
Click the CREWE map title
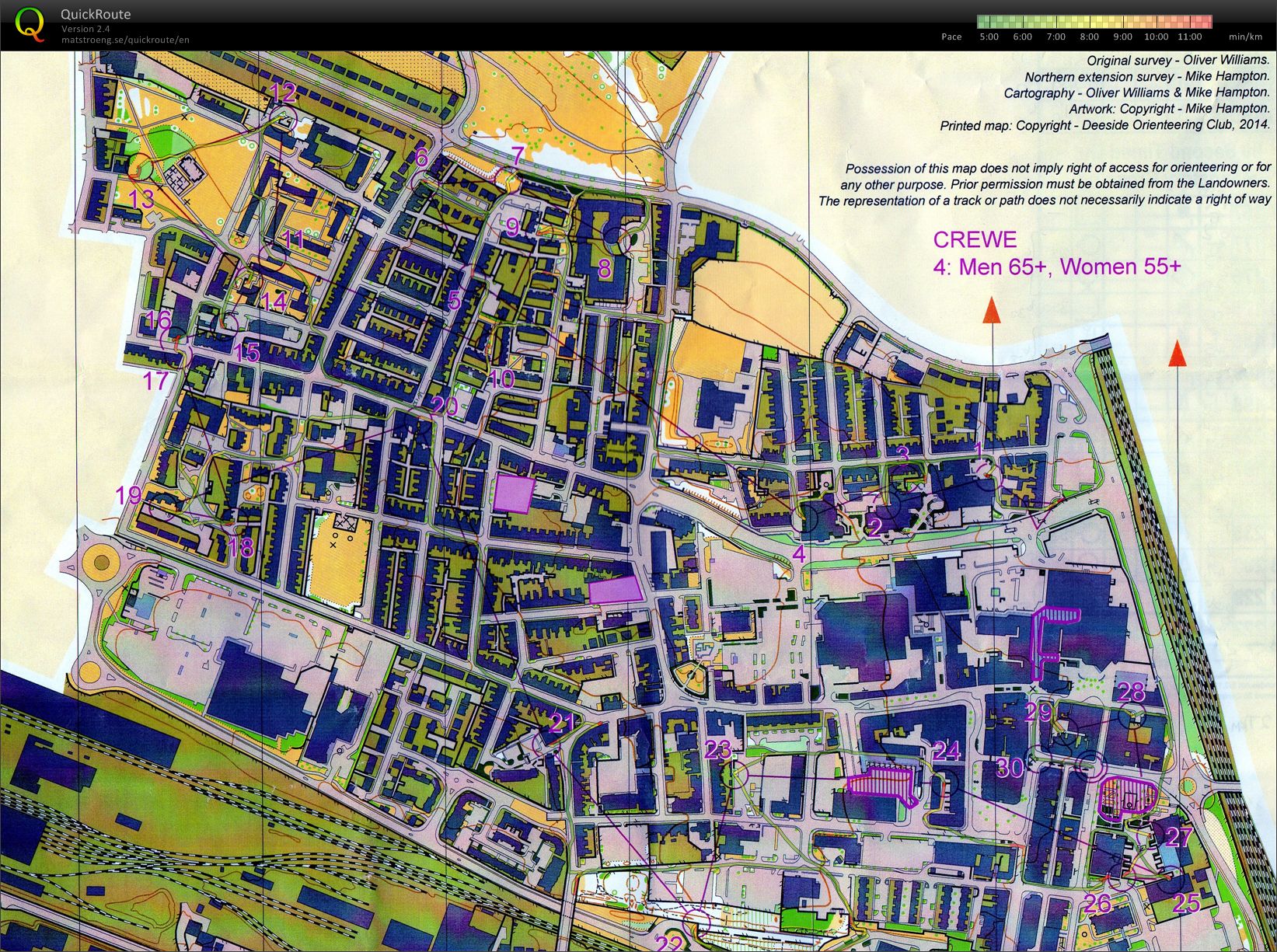(975, 239)
